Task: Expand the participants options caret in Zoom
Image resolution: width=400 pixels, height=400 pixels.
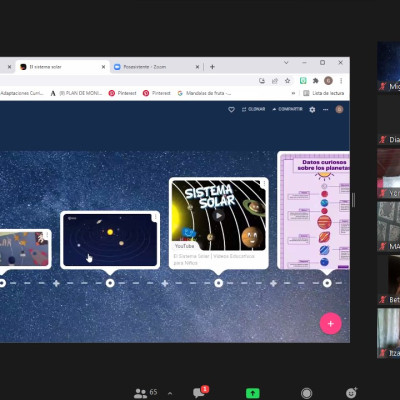Action: [170, 393]
